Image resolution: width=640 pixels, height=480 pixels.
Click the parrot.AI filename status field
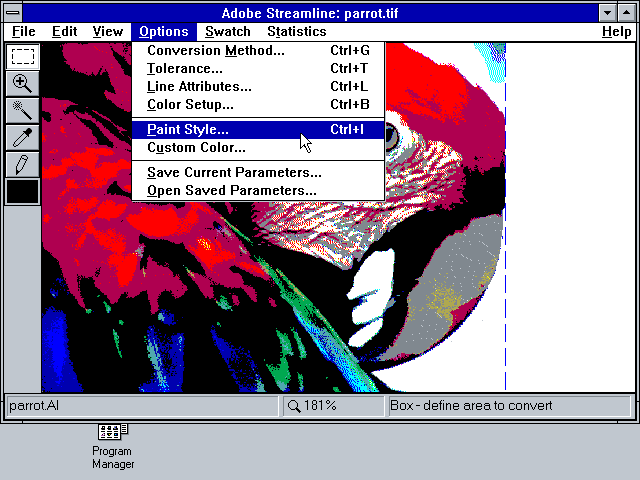pyautogui.click(x=140, y=406)
